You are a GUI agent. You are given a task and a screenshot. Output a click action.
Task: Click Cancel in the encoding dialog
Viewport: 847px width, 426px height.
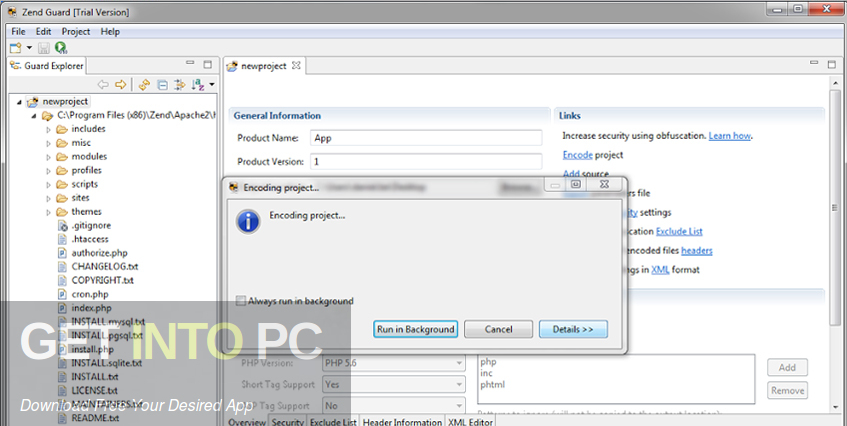[x=498, y=329]
